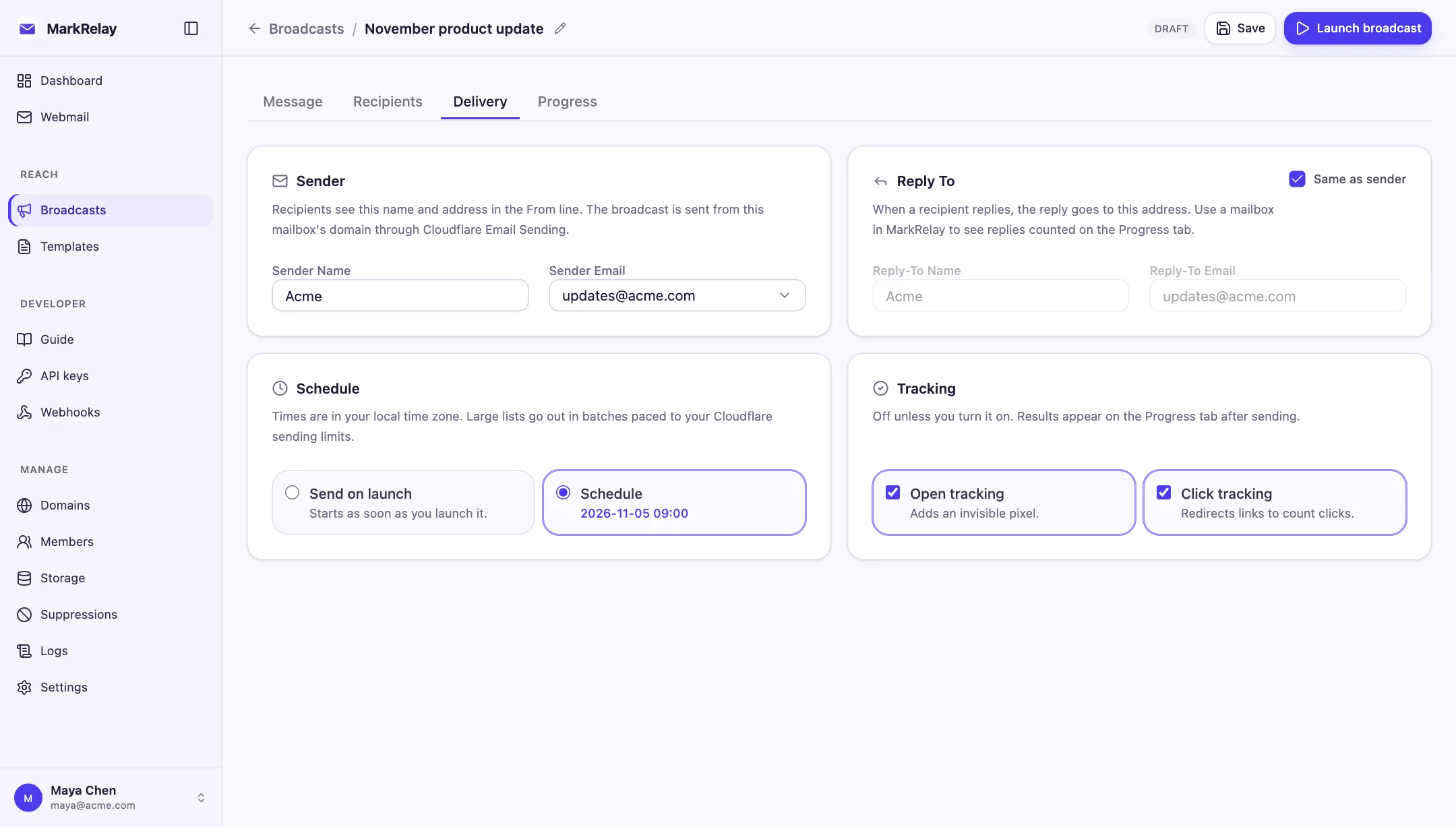Collapse the sidebar with the panel icon
The width and height of the screenshot is (1456, 827).
point(191,28)
